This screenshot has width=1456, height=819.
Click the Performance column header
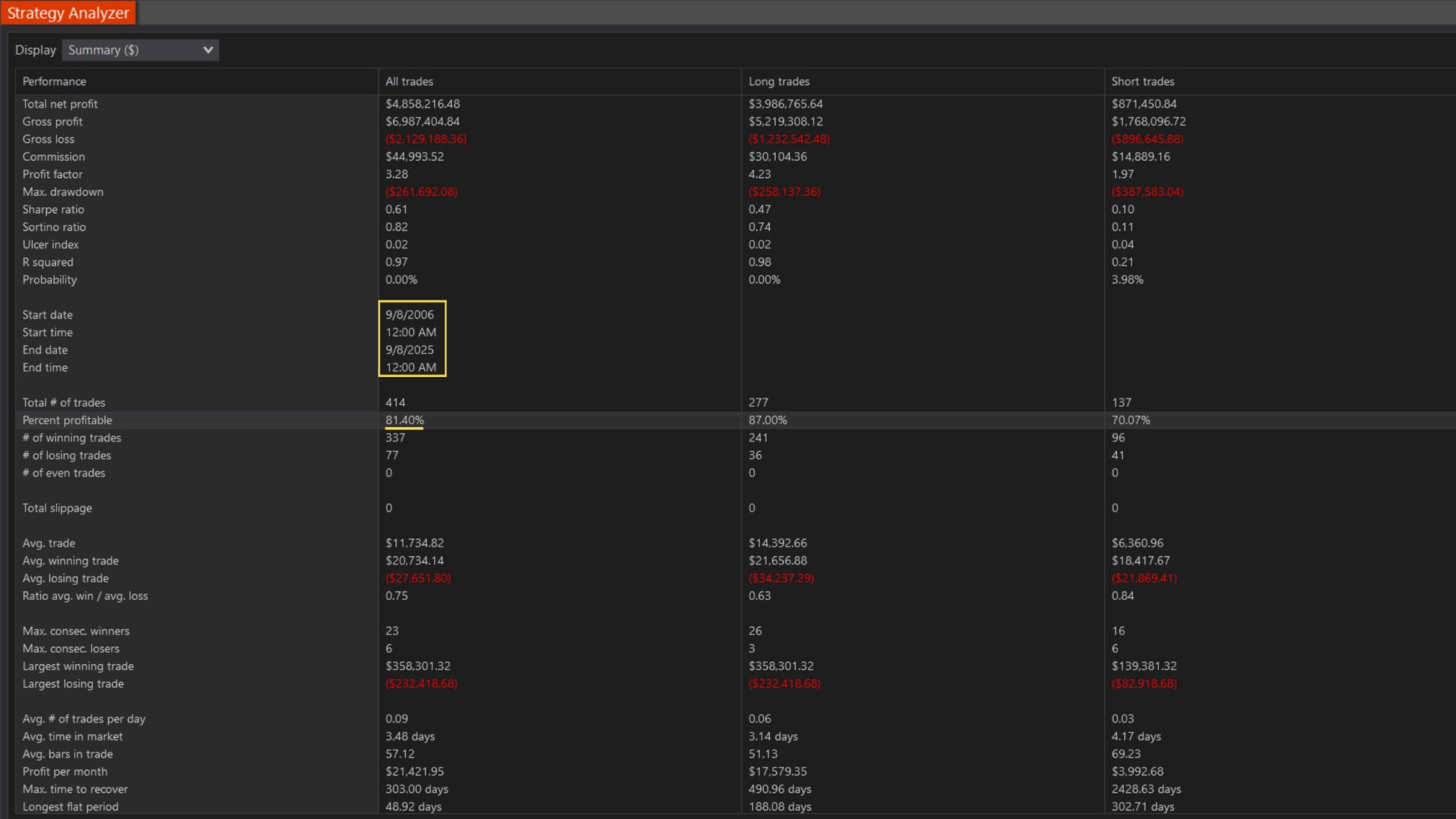(54, 82)
